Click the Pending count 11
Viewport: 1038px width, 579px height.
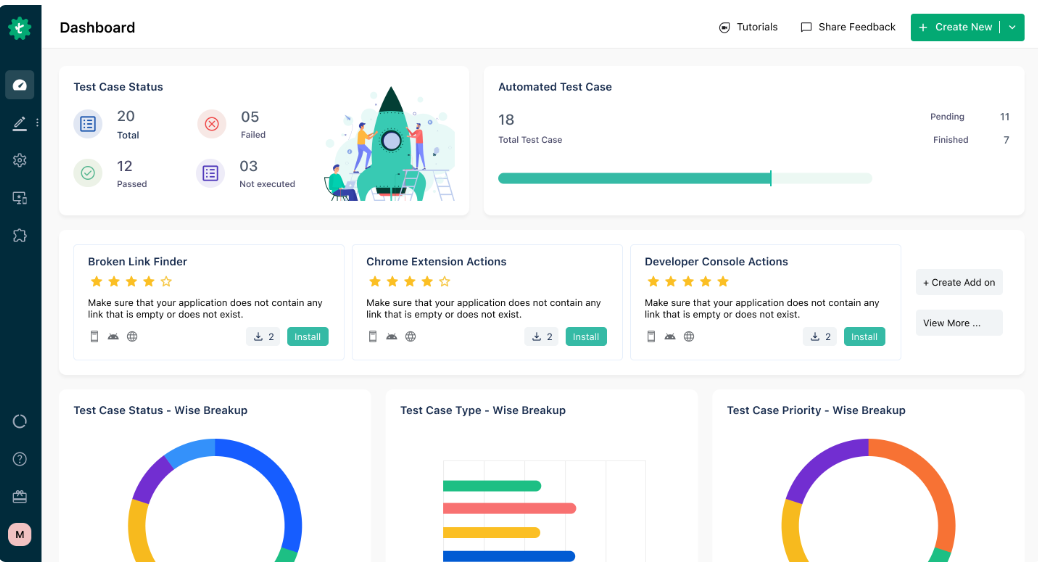click(1004, 116)
